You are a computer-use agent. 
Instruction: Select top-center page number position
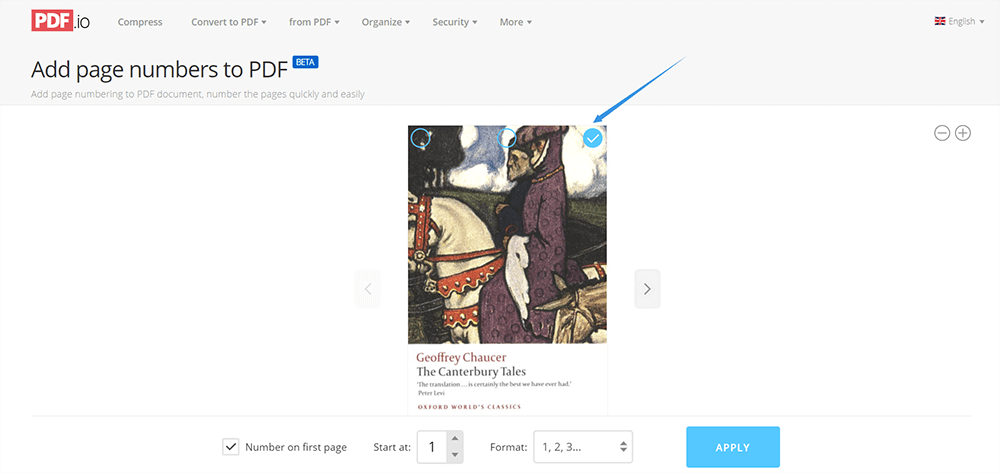(x=507, y=138)
